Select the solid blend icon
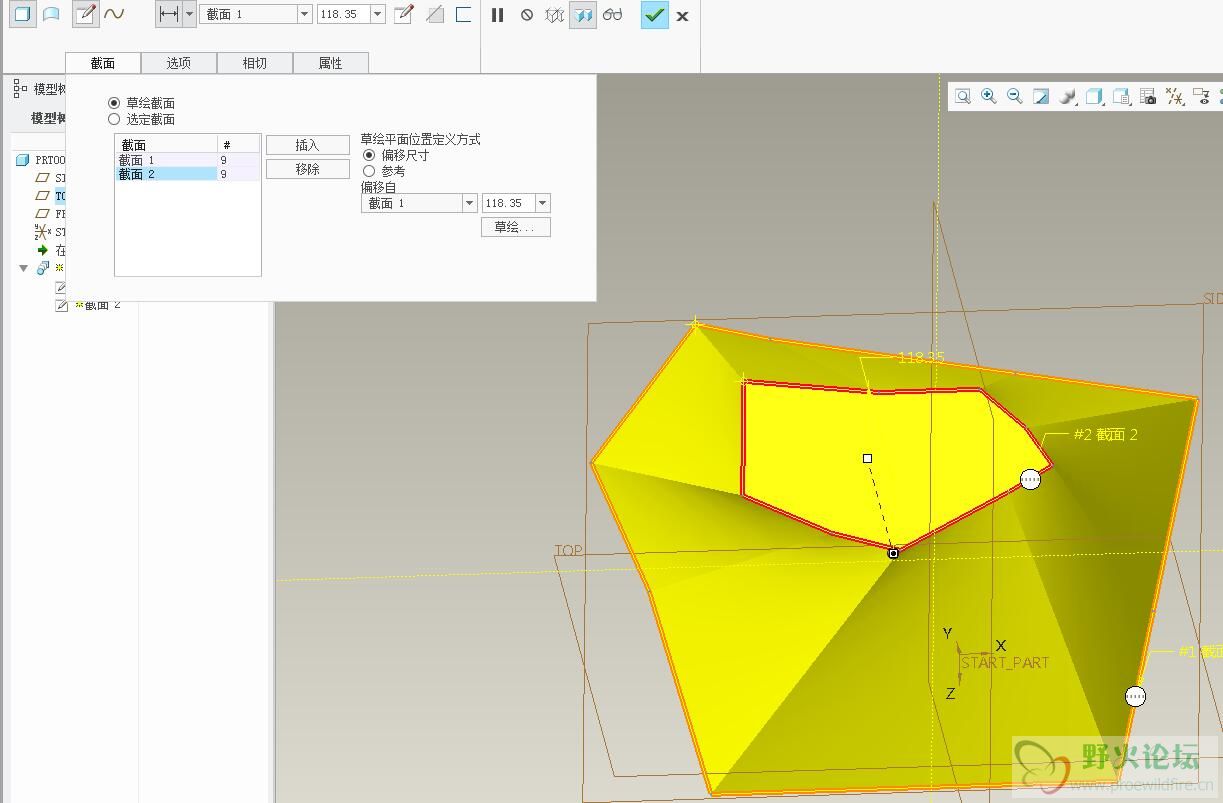Screen dimensions: 1223x803 (x=22, y=14)
